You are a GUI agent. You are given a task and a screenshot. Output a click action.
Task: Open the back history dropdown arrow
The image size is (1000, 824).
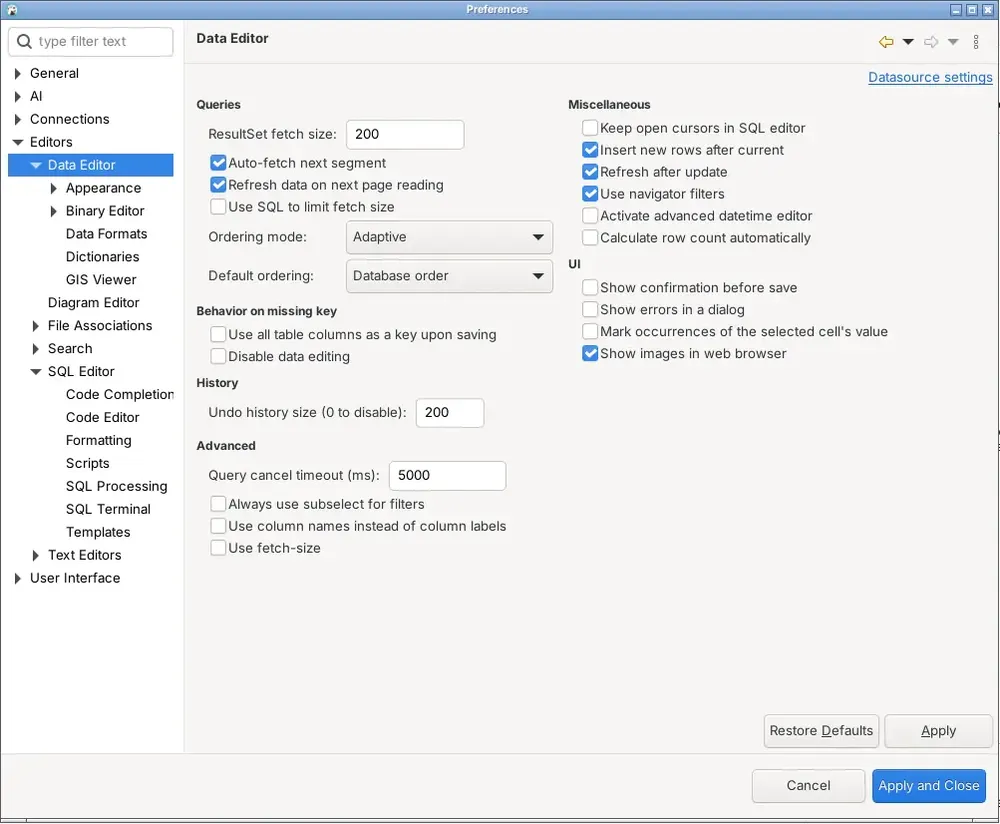pos(908,42)
